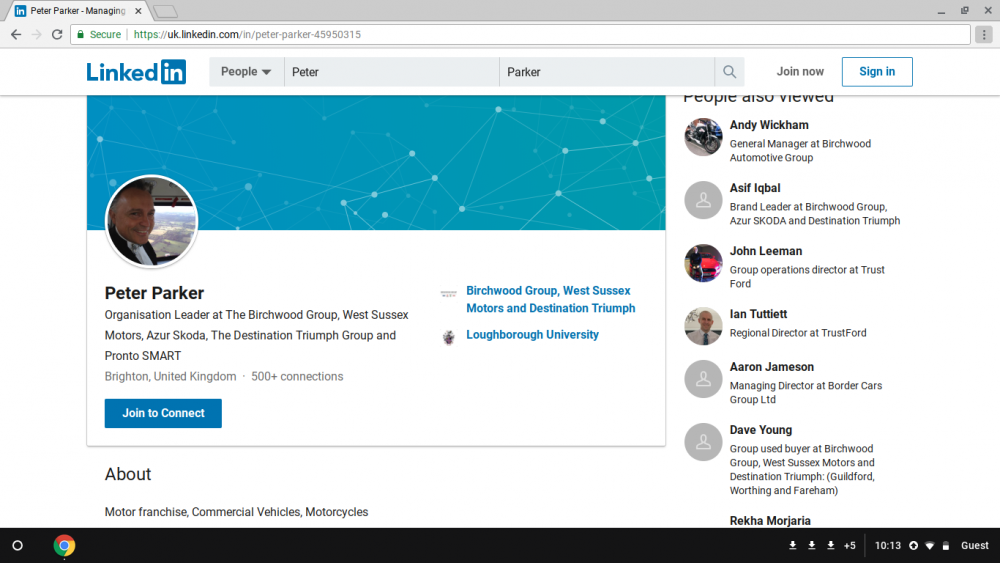Click John Leeman's avatar
Image resolution: width=1000 pixels, height=563 pixels.
[x=703, y=263]
